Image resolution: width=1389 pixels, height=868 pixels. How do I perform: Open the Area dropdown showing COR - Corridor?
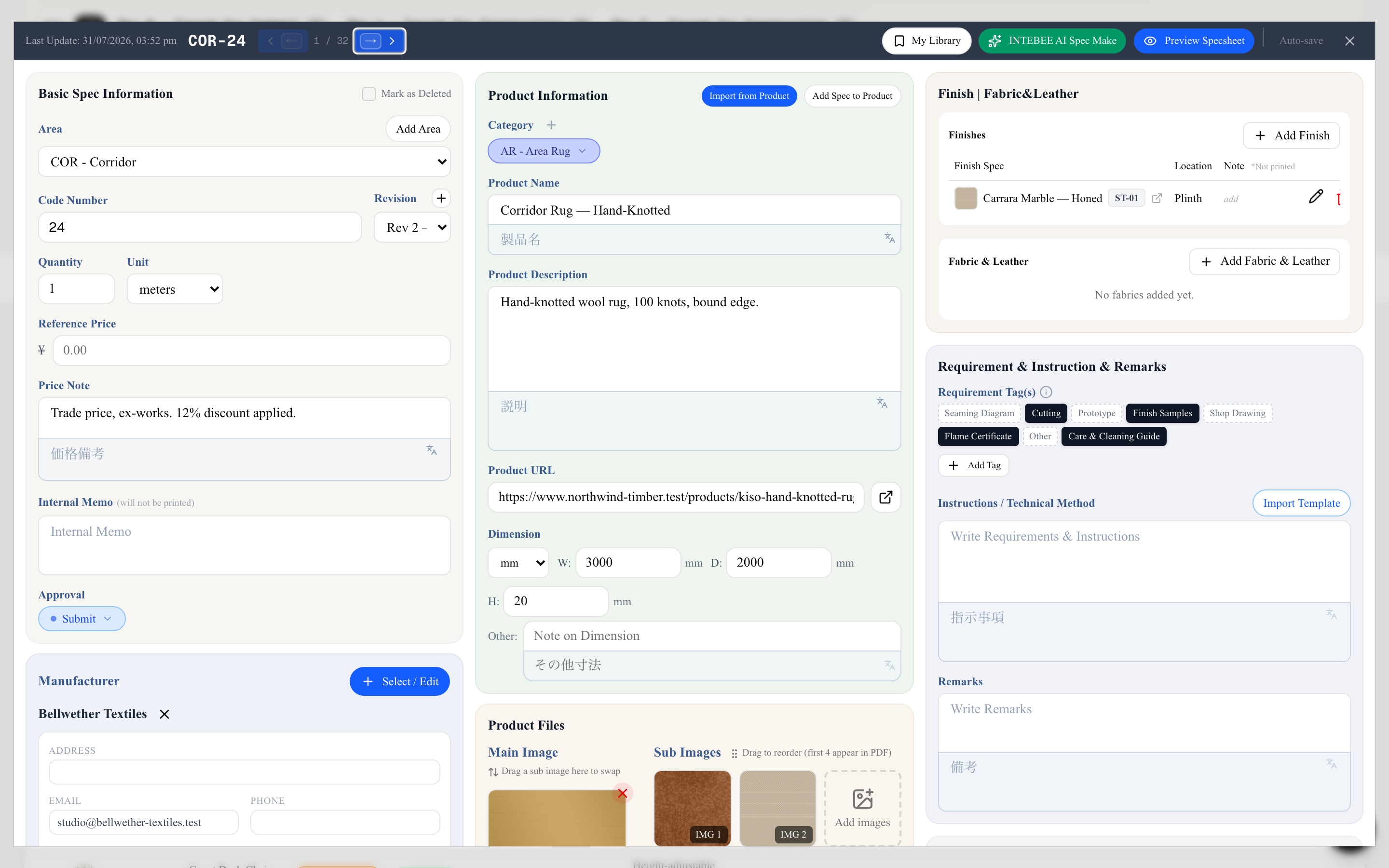244,162
